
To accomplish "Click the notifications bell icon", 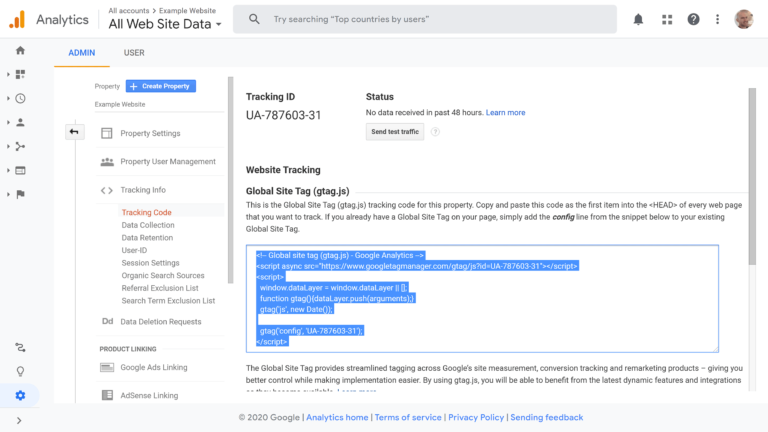I will click(x=638, y=20).
